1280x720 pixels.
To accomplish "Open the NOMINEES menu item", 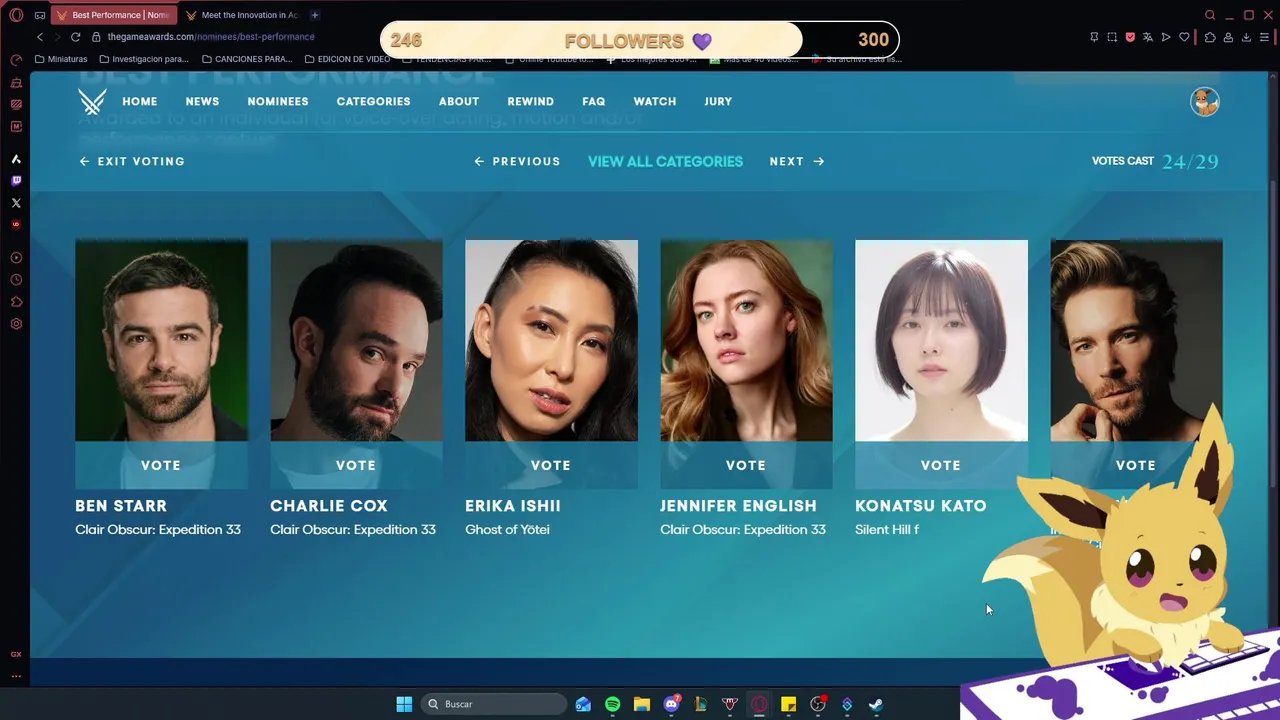I will (x=278, y=101).
